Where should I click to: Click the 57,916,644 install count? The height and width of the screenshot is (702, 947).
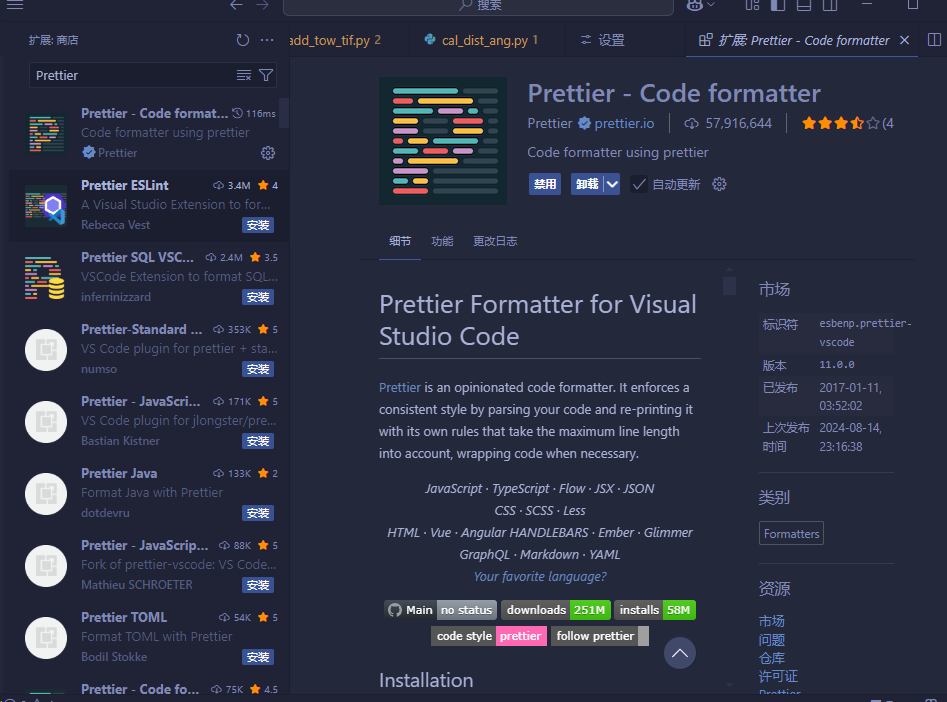[728, 123]
